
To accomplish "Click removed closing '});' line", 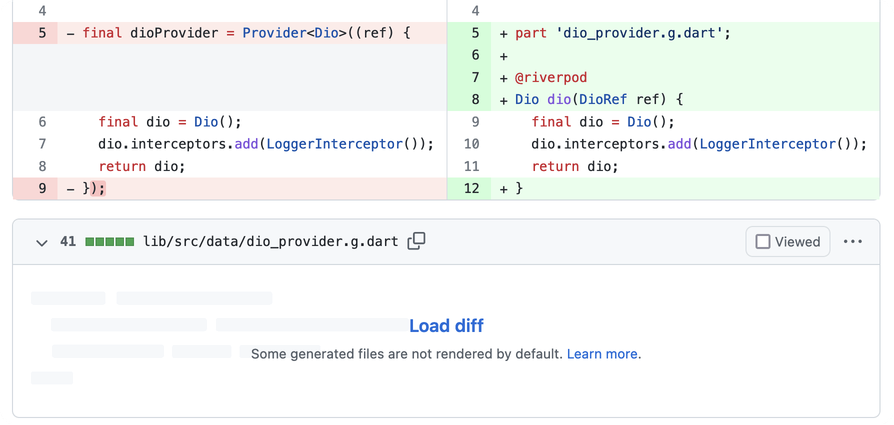I will click(x=94, y=188).
